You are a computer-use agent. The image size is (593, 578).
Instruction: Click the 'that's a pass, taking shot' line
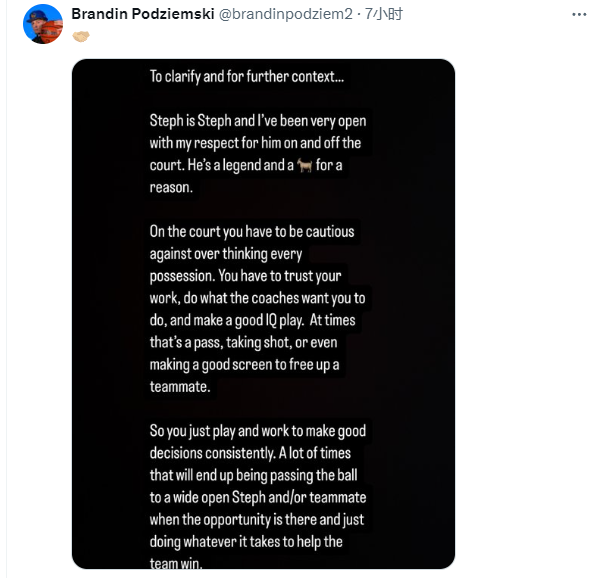[x=244, y=343]
